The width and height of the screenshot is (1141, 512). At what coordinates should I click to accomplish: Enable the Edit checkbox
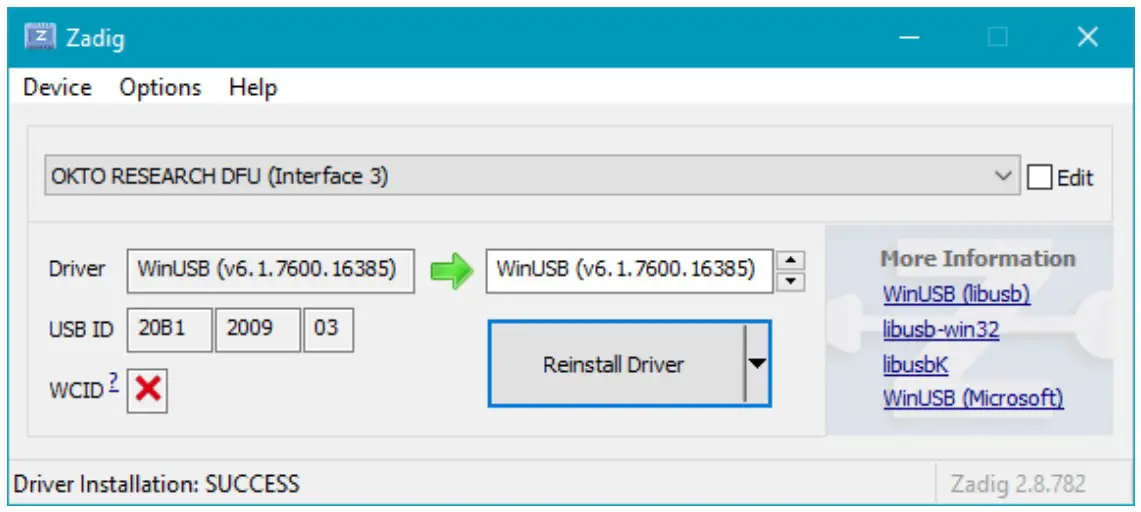click(x=1039, y=177)
